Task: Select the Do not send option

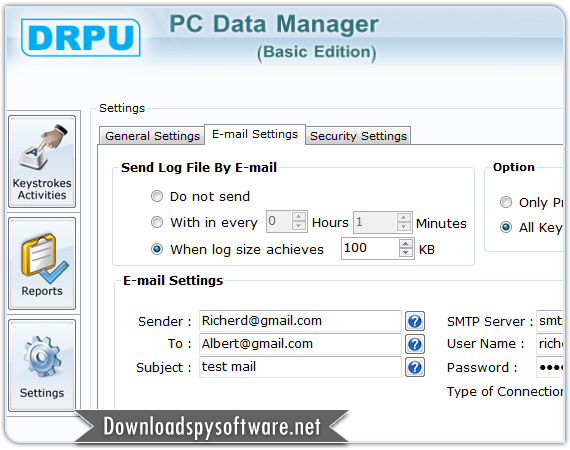Action: (x=157, y=196)
